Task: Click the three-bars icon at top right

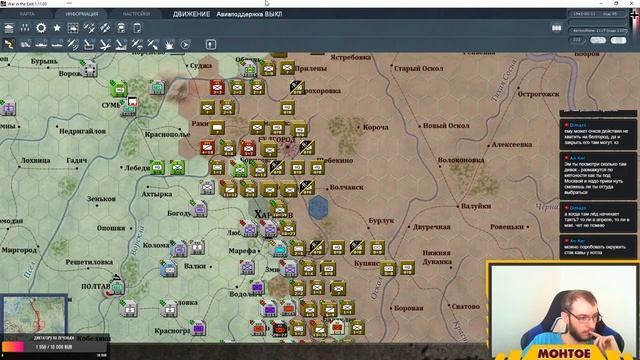Action: (556, 28)
